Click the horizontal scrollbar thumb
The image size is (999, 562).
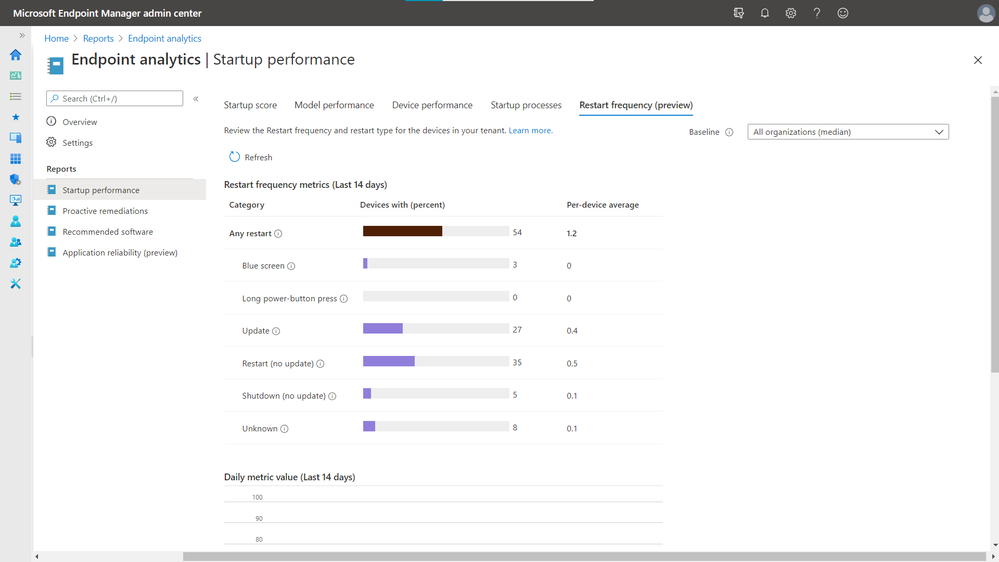tap(584, 556)
